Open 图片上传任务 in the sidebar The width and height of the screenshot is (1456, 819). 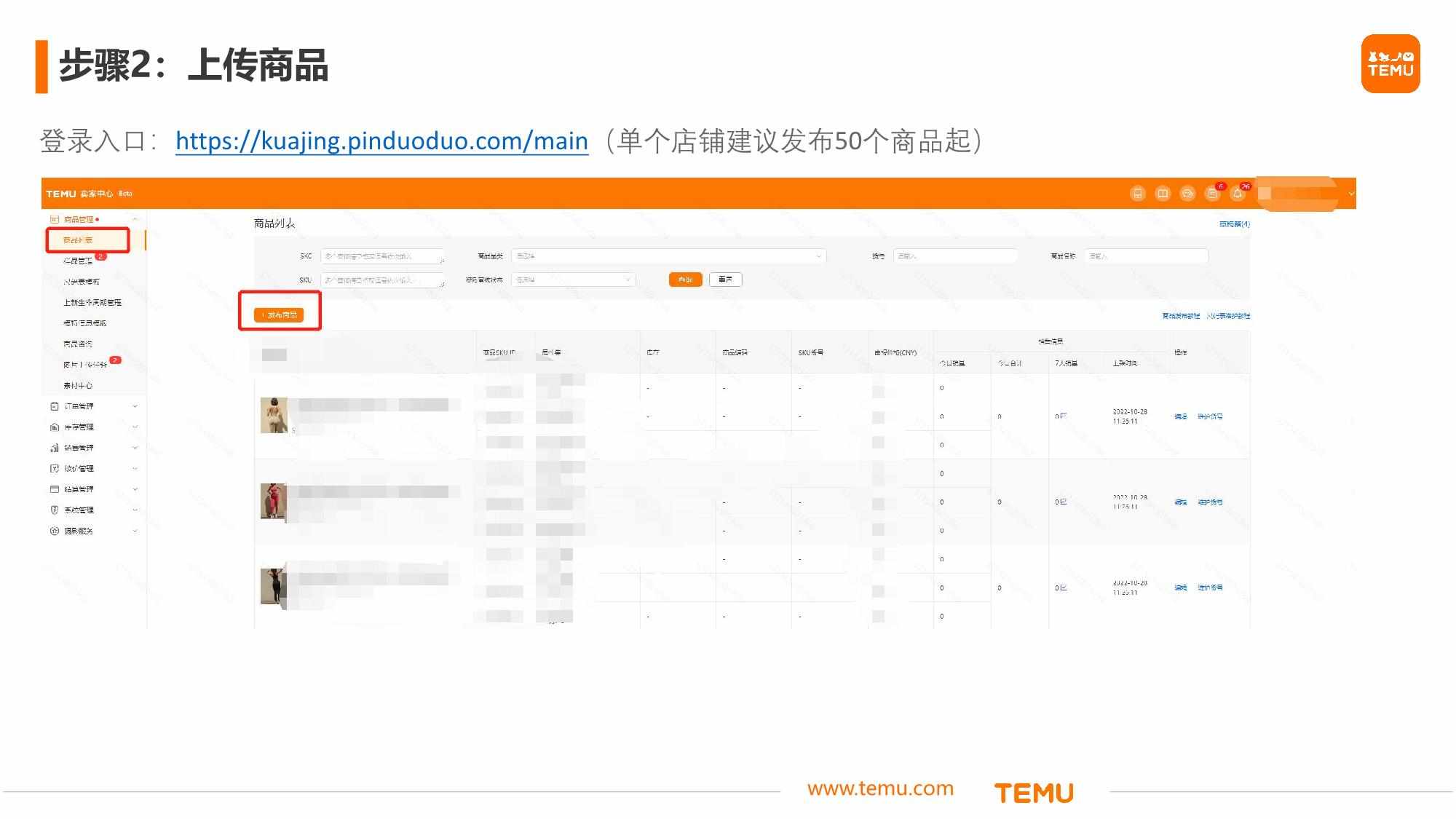pos(85,365)
